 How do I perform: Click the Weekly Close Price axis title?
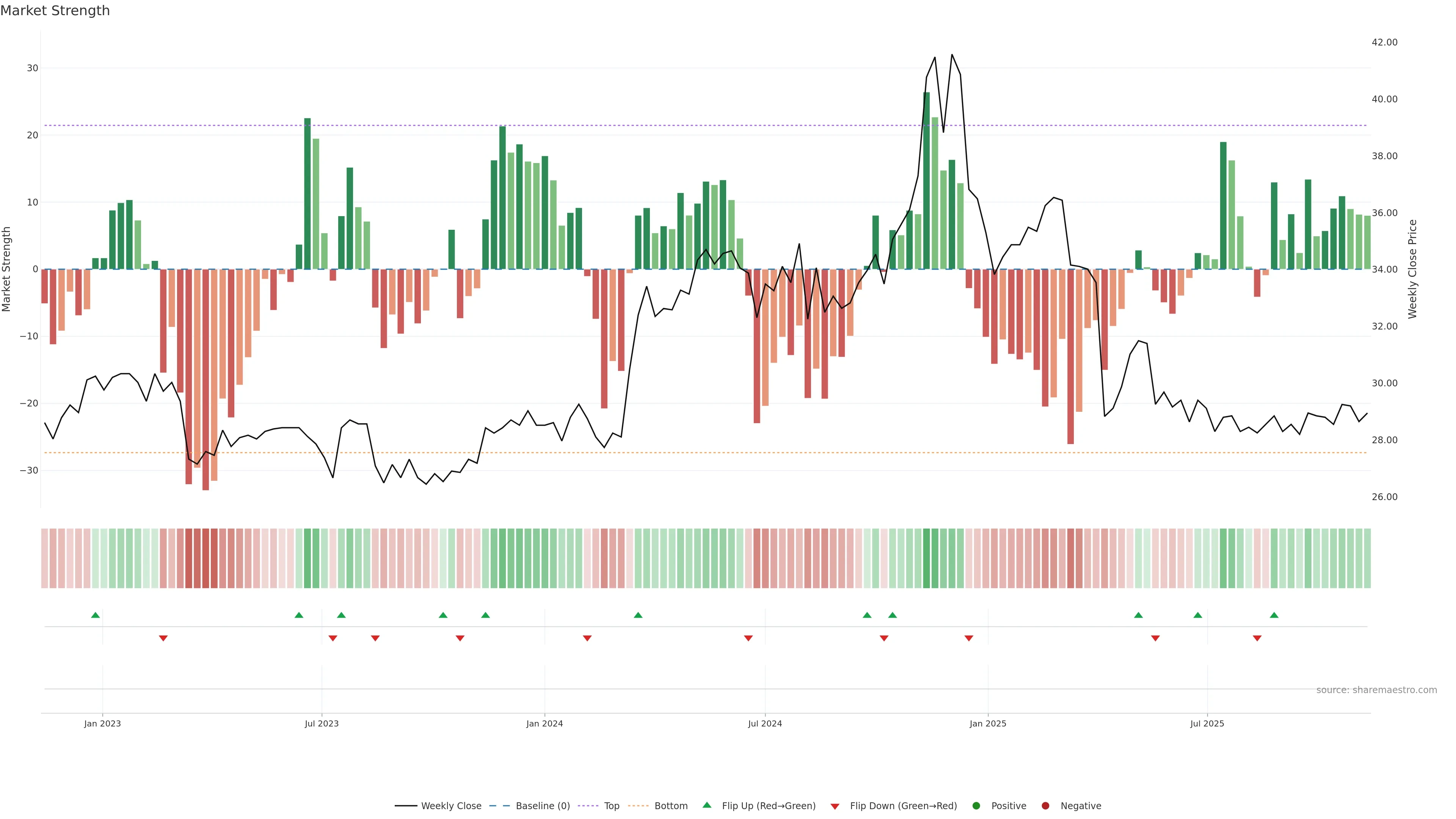(1412, 269)
